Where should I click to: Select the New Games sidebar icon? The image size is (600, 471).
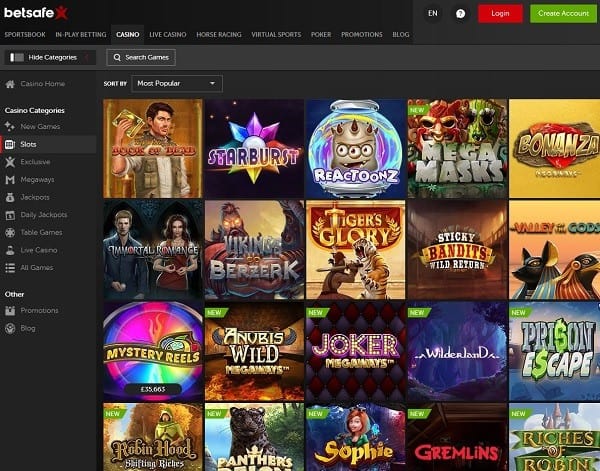(10, 127)
